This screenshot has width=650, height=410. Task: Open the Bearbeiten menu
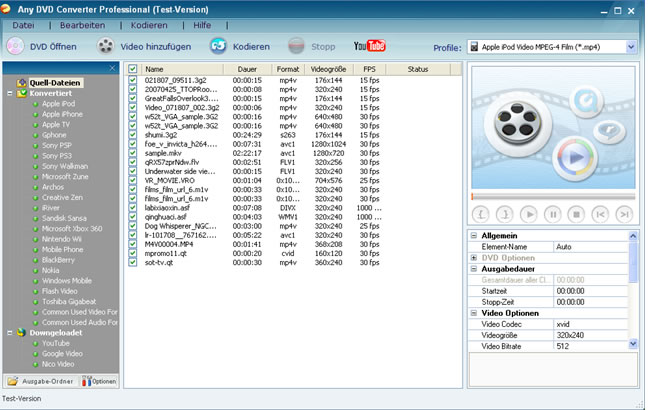tap(82, 25)
